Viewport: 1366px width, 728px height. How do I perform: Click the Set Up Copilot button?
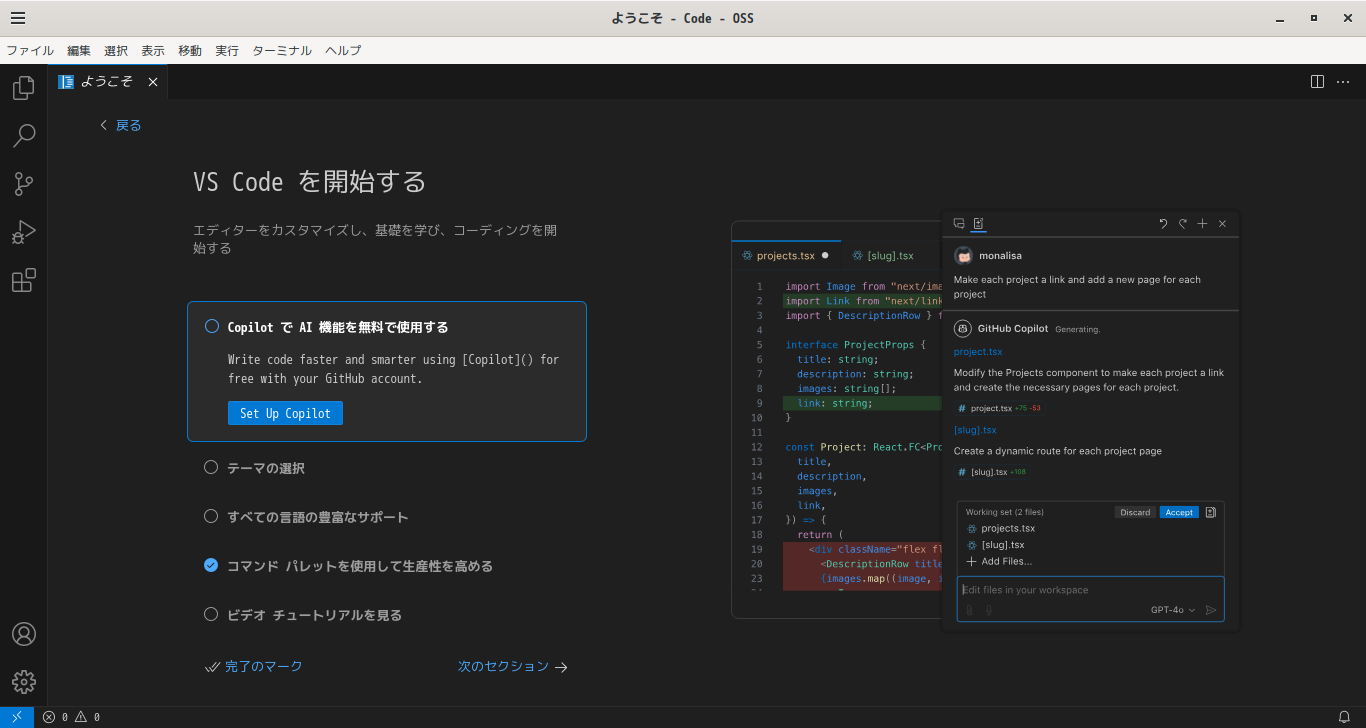coord(285,413)
